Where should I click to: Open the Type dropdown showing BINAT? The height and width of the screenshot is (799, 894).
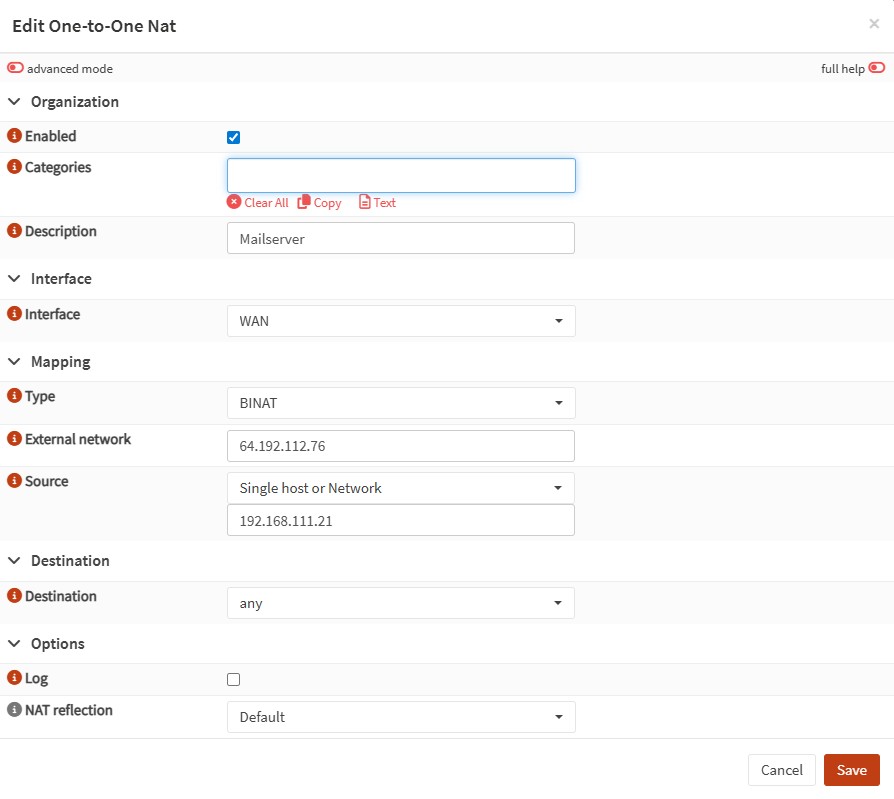pyautogui.click(x=400, y=403)
